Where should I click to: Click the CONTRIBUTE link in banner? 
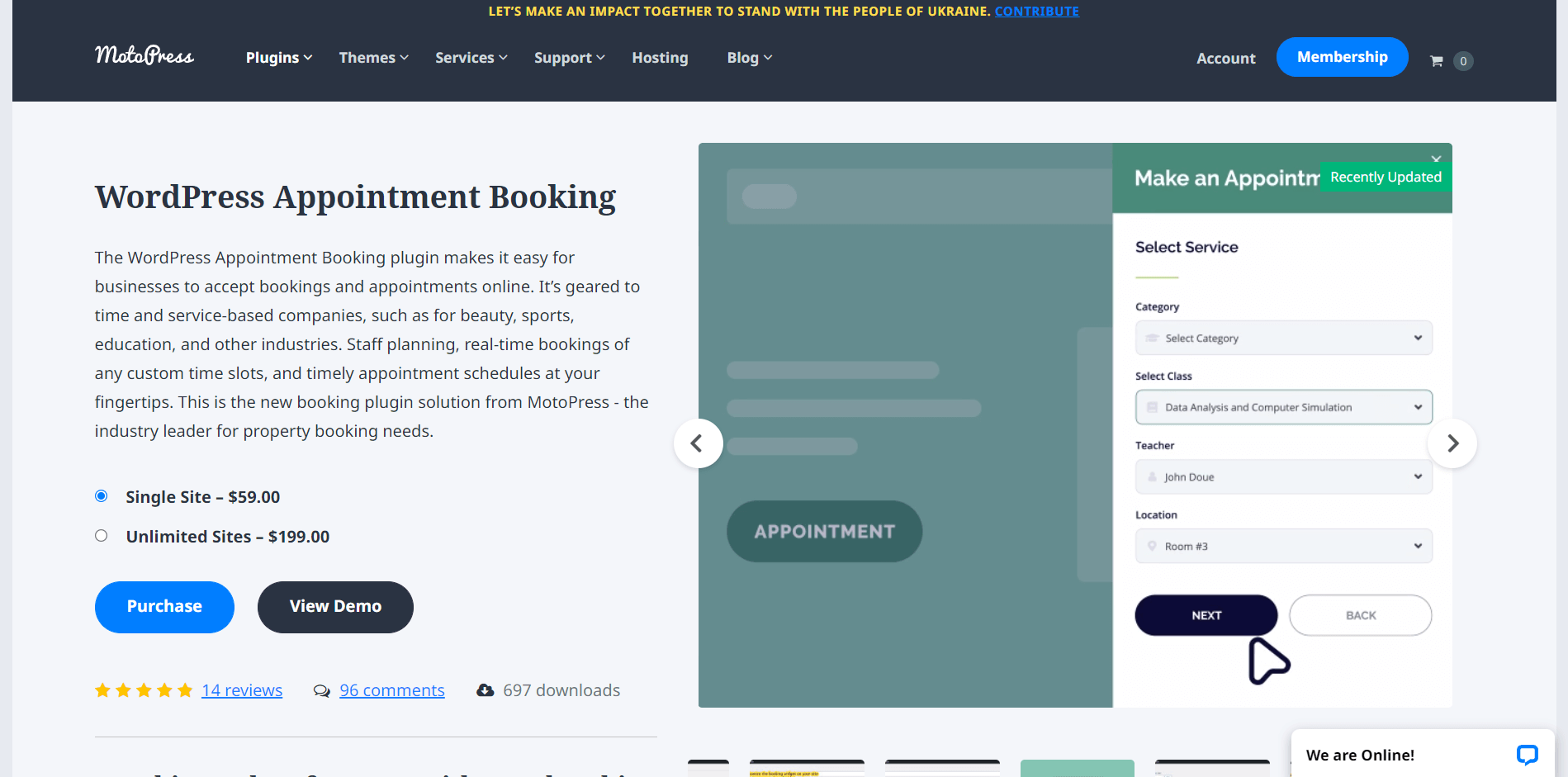click(1036, 12)
